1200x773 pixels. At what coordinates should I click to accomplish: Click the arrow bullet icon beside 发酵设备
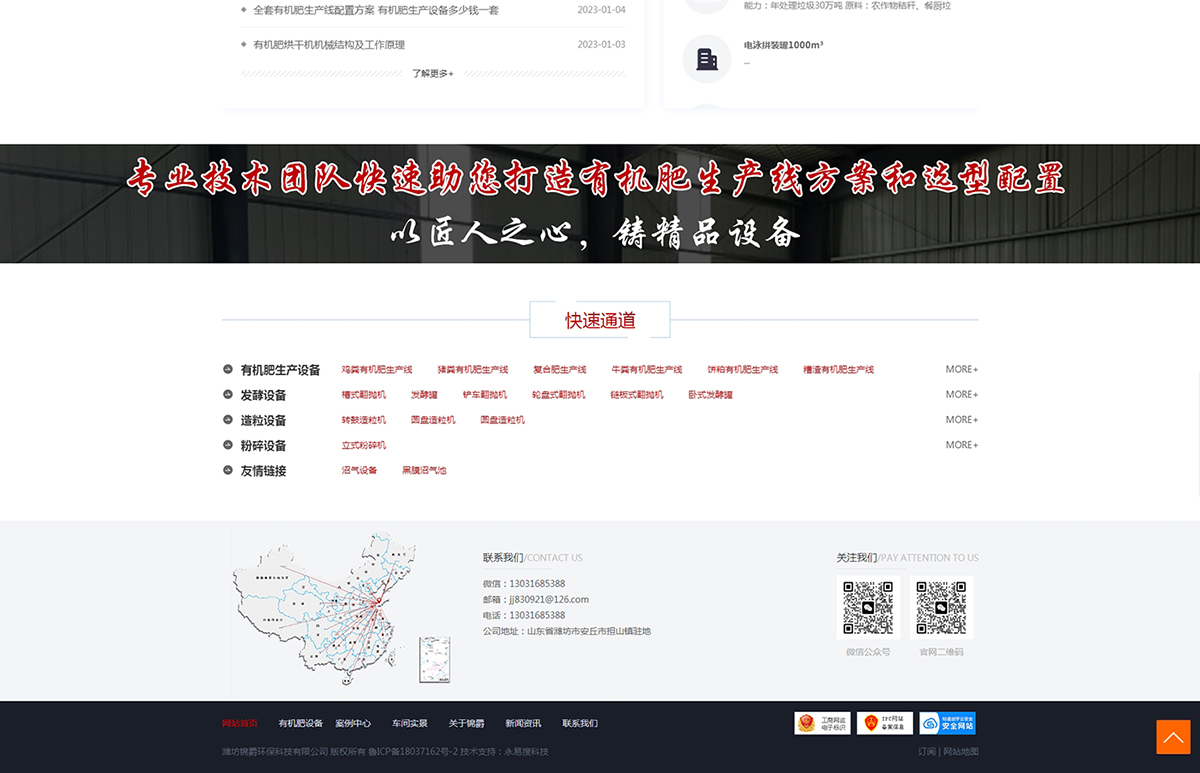coord(228,395)
